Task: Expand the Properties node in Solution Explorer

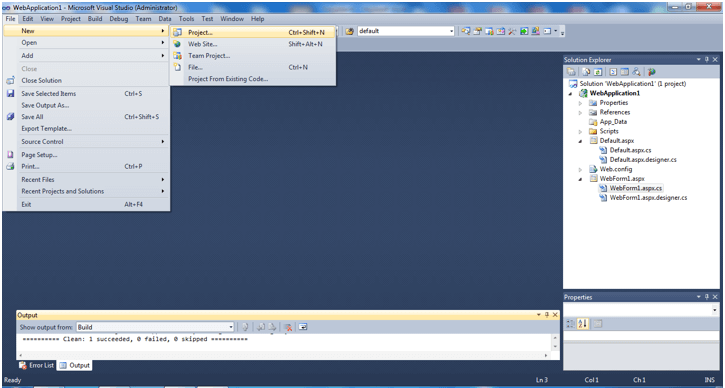Action: [x=580, y=103]
